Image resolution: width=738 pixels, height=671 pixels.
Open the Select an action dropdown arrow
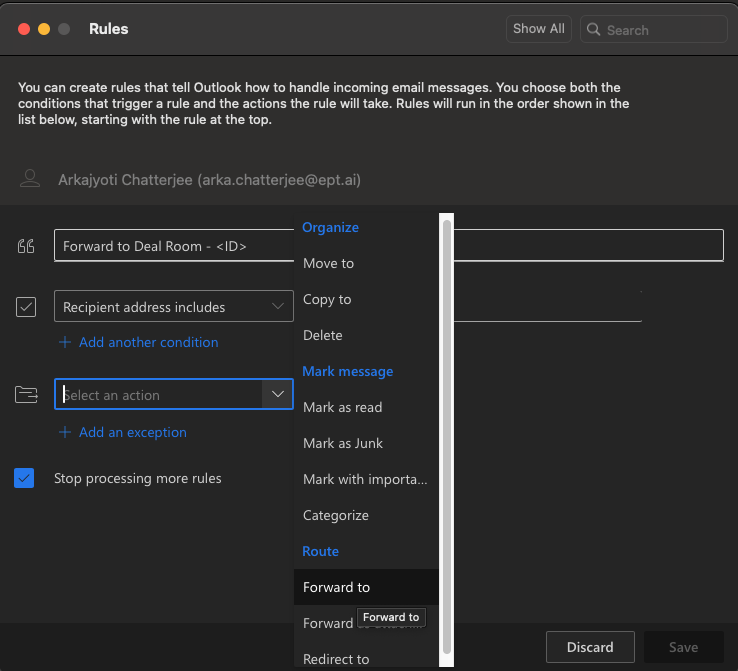click(x=277, y=395)
